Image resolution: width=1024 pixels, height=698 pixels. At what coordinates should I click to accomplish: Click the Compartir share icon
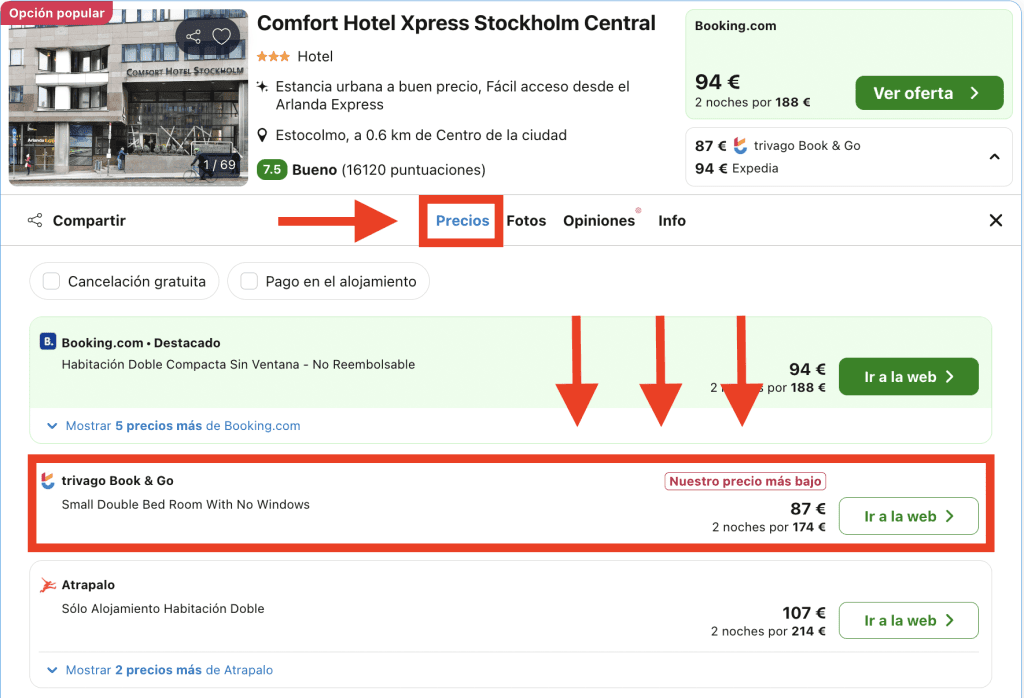click(x=35, y=221)
